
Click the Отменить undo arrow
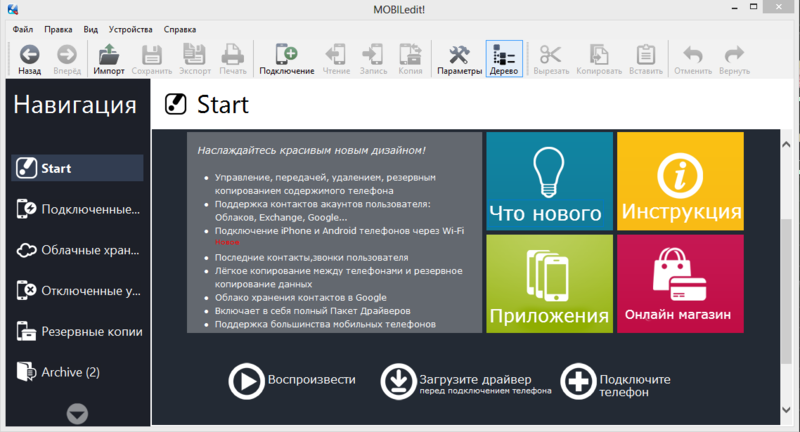coord(693,55)
